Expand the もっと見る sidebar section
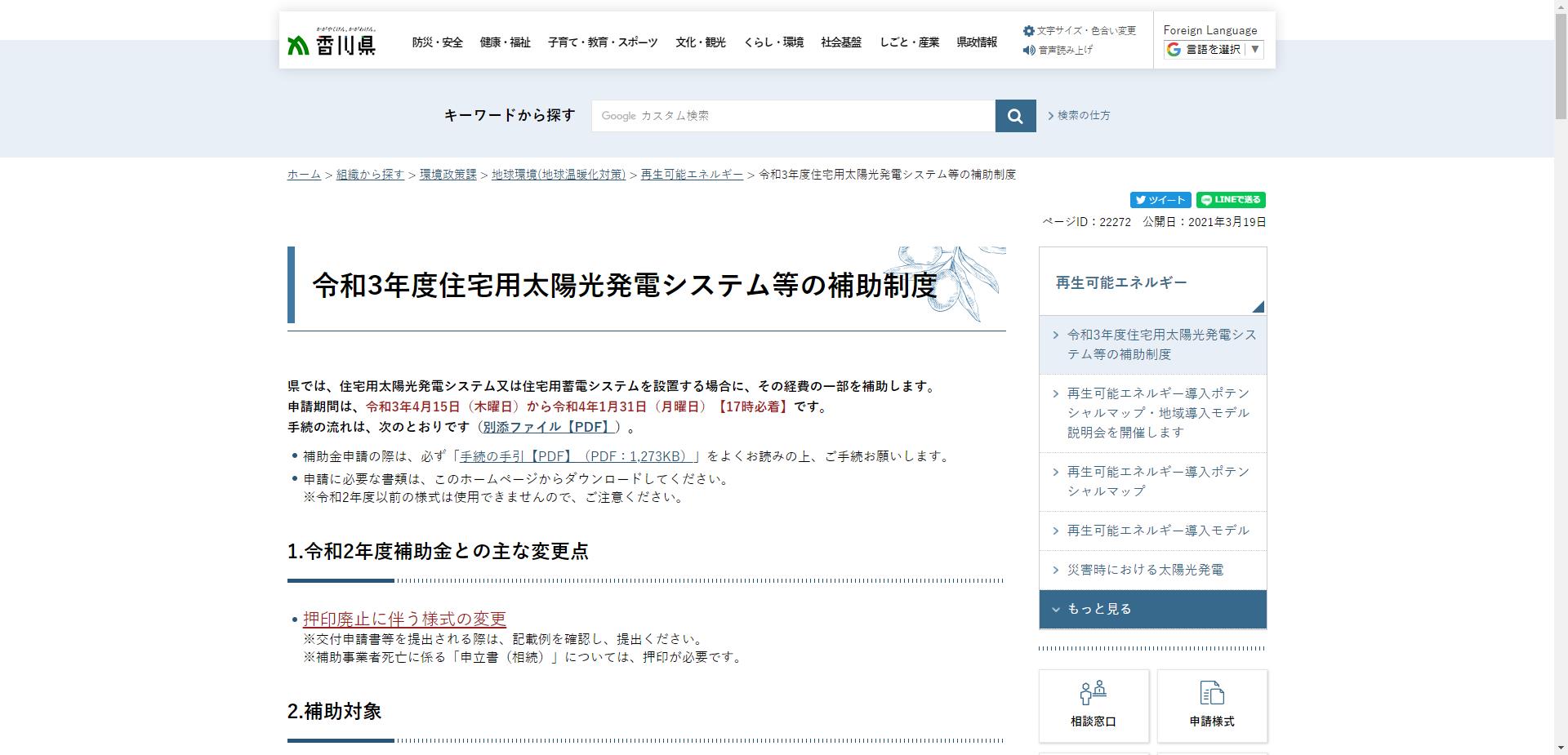 pyautogui.click(x=1098, y=609)
